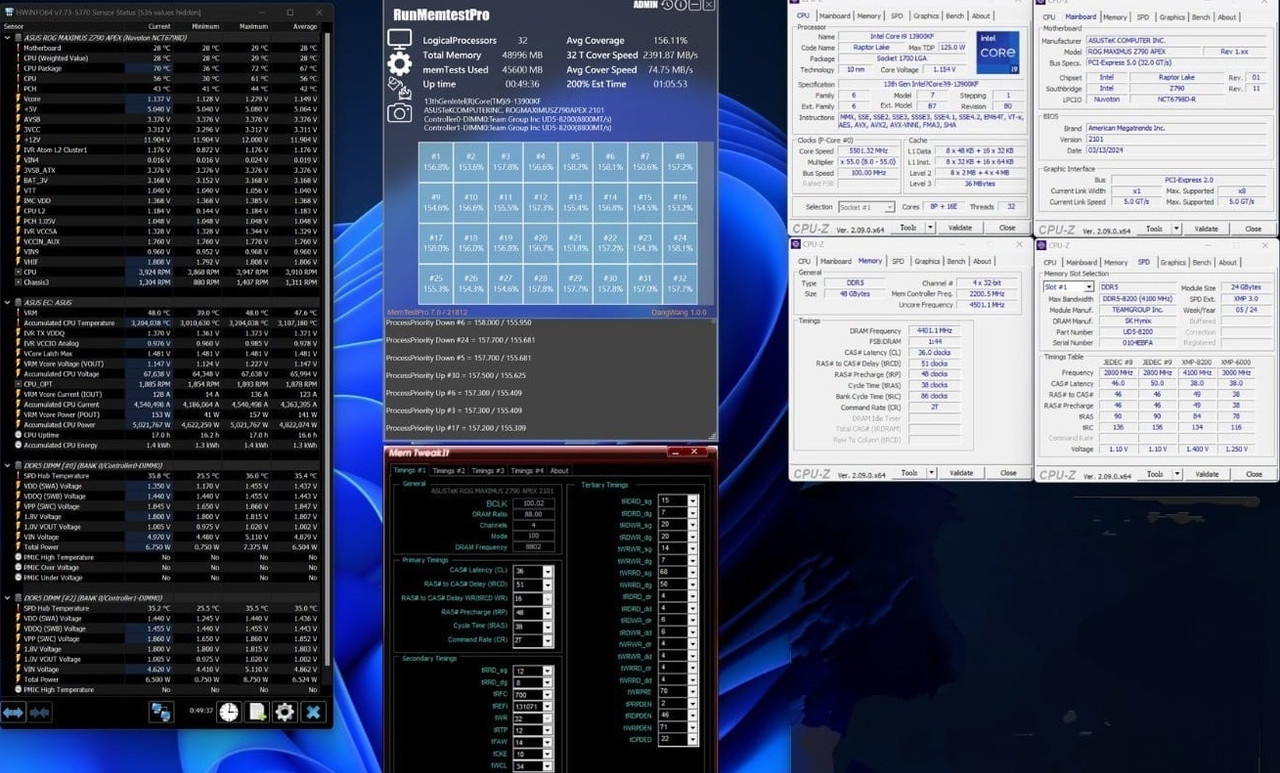Click memtest tile #32 in RunMemtestPro grid

click(679, 284)
